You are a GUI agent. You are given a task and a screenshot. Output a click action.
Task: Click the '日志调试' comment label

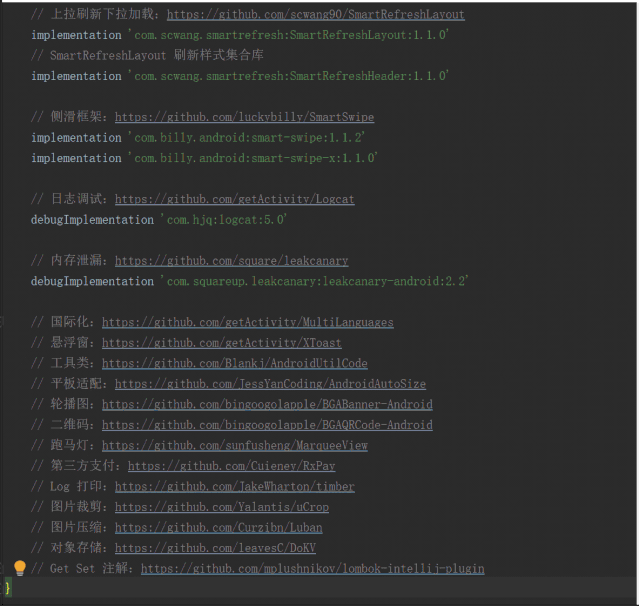[x=76, y=198]
